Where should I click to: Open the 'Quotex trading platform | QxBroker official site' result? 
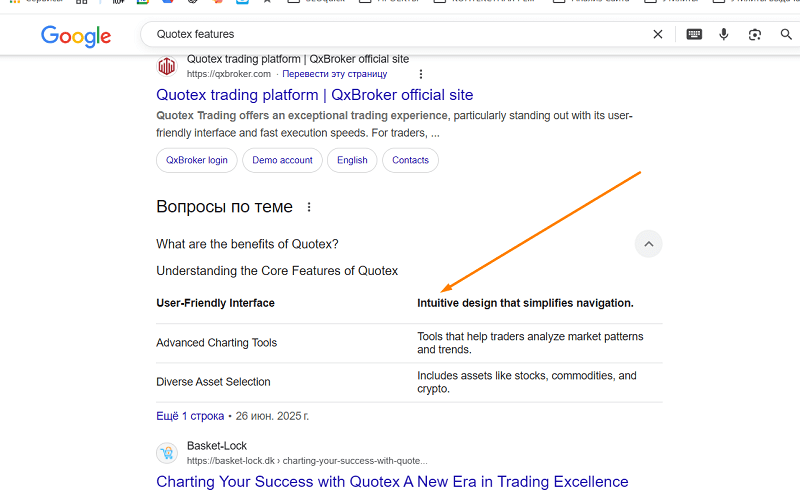(x=315, y=95)
